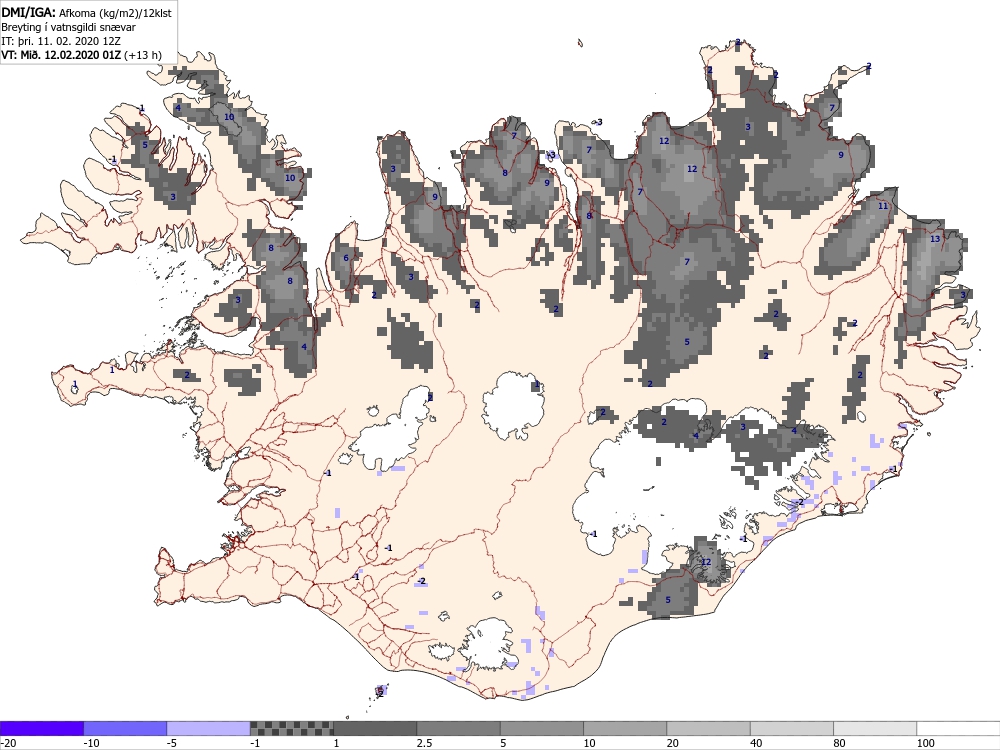Click the map value 13 in the east
This screenshot has width=1000, height=750.
coord(935,239)
